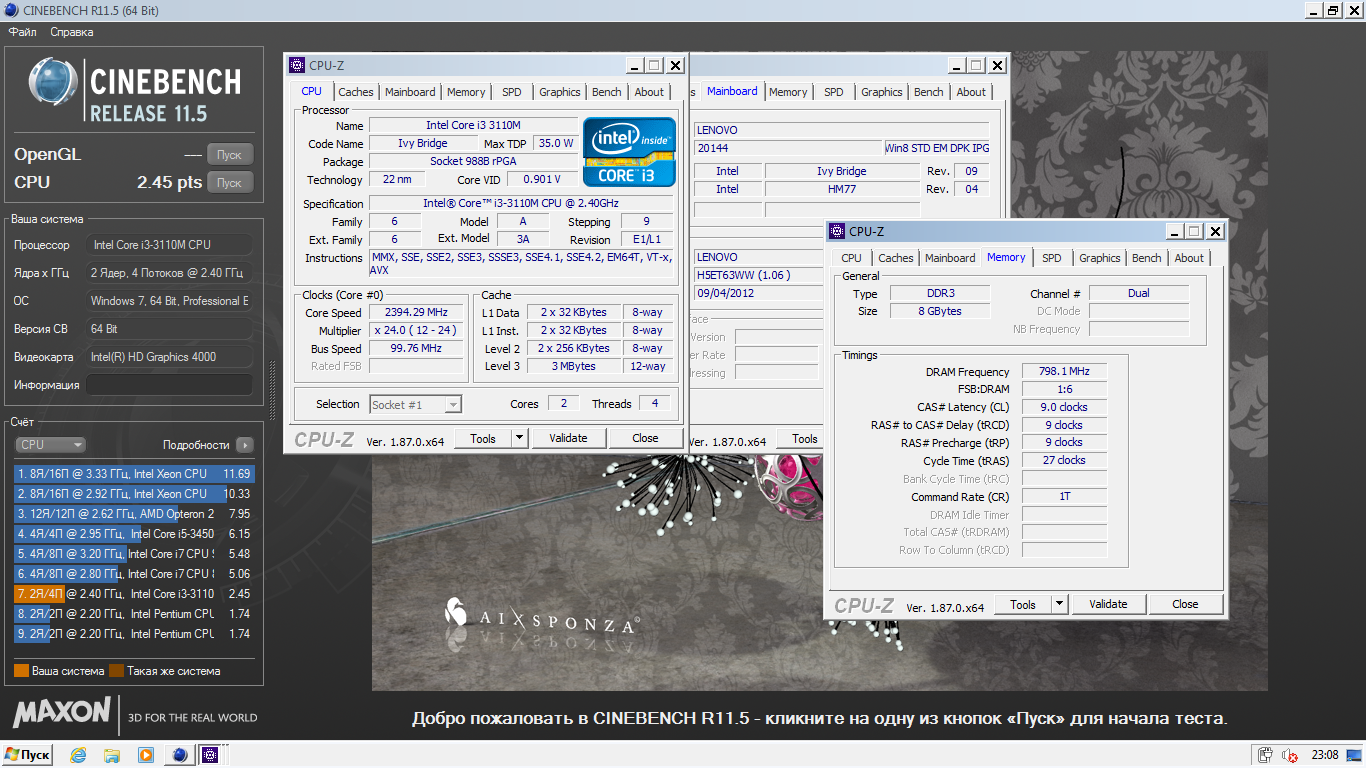The image size is (1366, 768).
Task: Click the Видеокарта field Intel(R) HD Graphics 4000
Action: click(169, 357)
